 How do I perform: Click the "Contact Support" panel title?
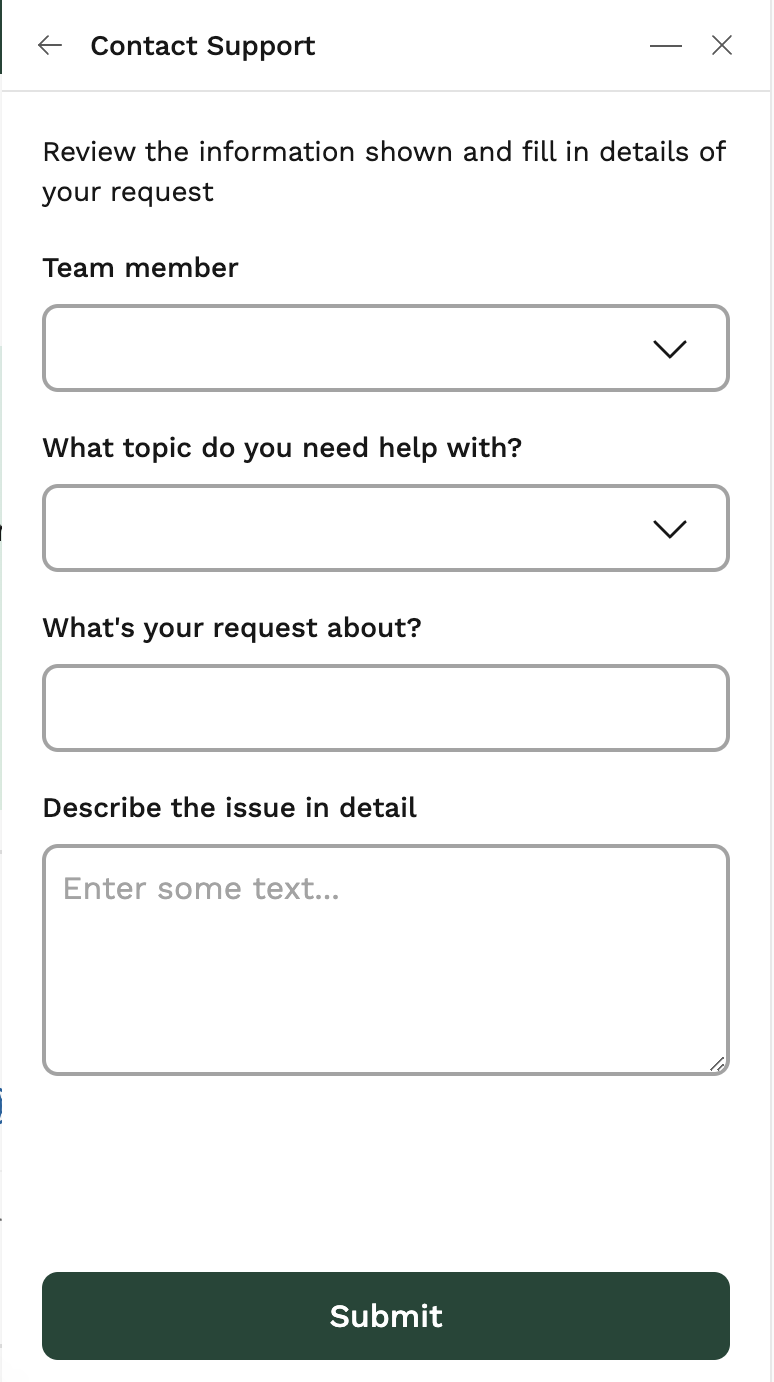click(203, 46)
